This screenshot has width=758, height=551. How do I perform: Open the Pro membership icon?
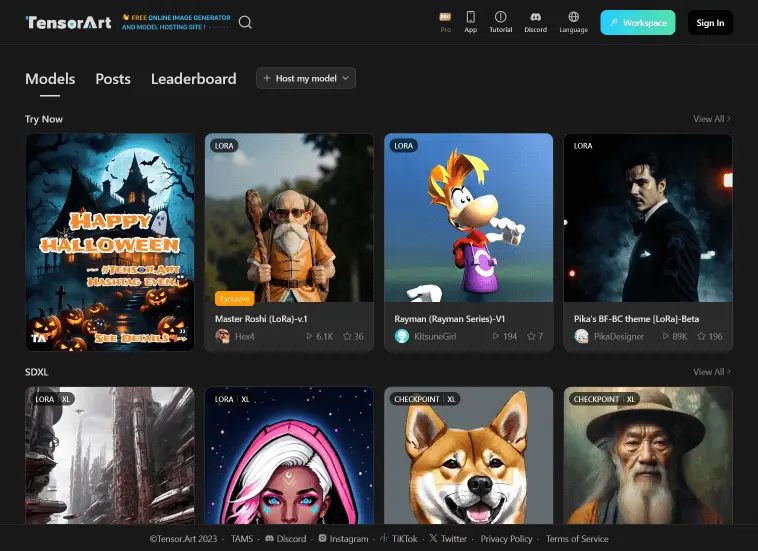pyautogui.click(x=446, y=18)
